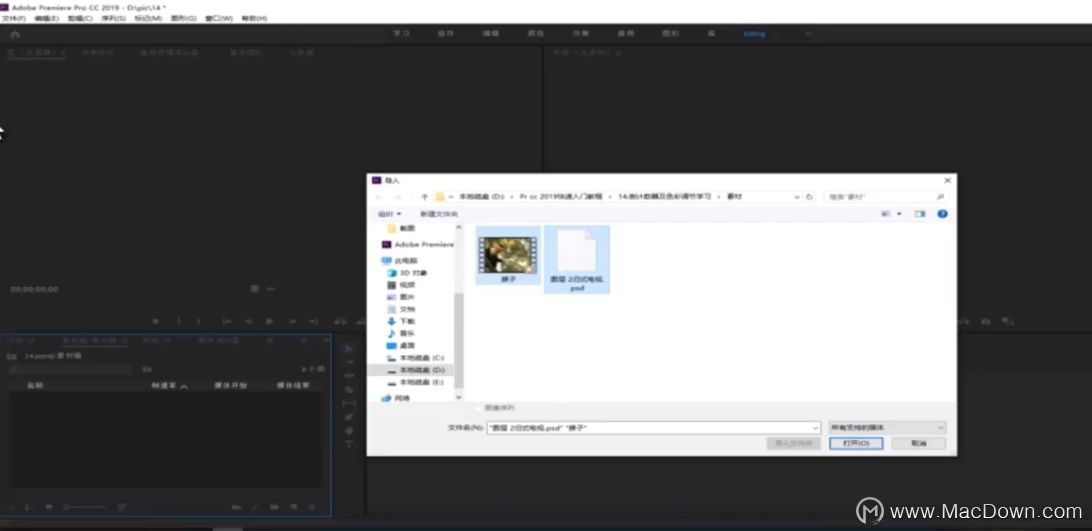Open the 序列(S) menu
This screenshot has height=531, width=1092.
coord(114,18)
